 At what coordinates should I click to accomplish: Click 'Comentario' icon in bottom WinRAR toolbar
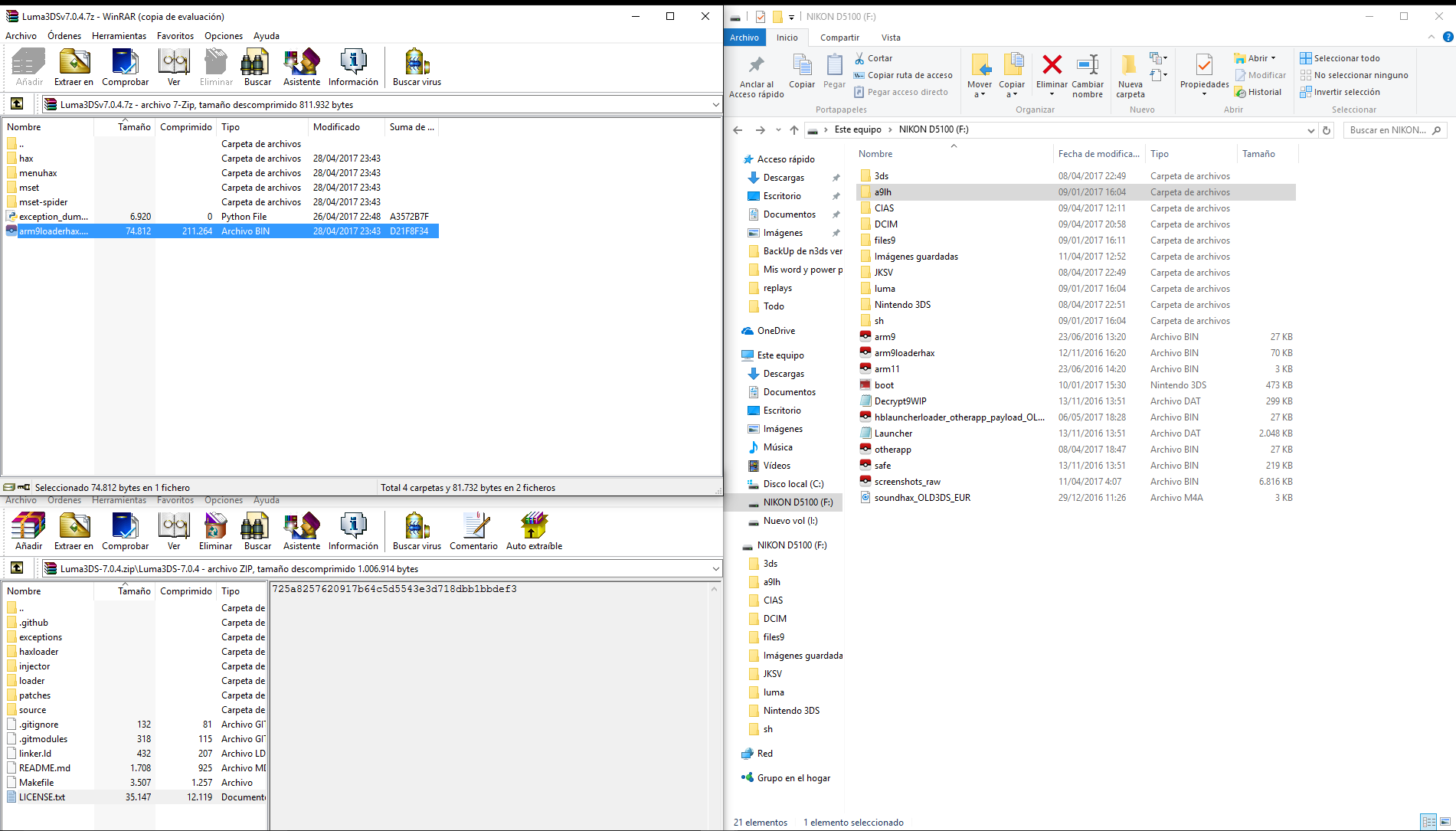coord(473,532)
